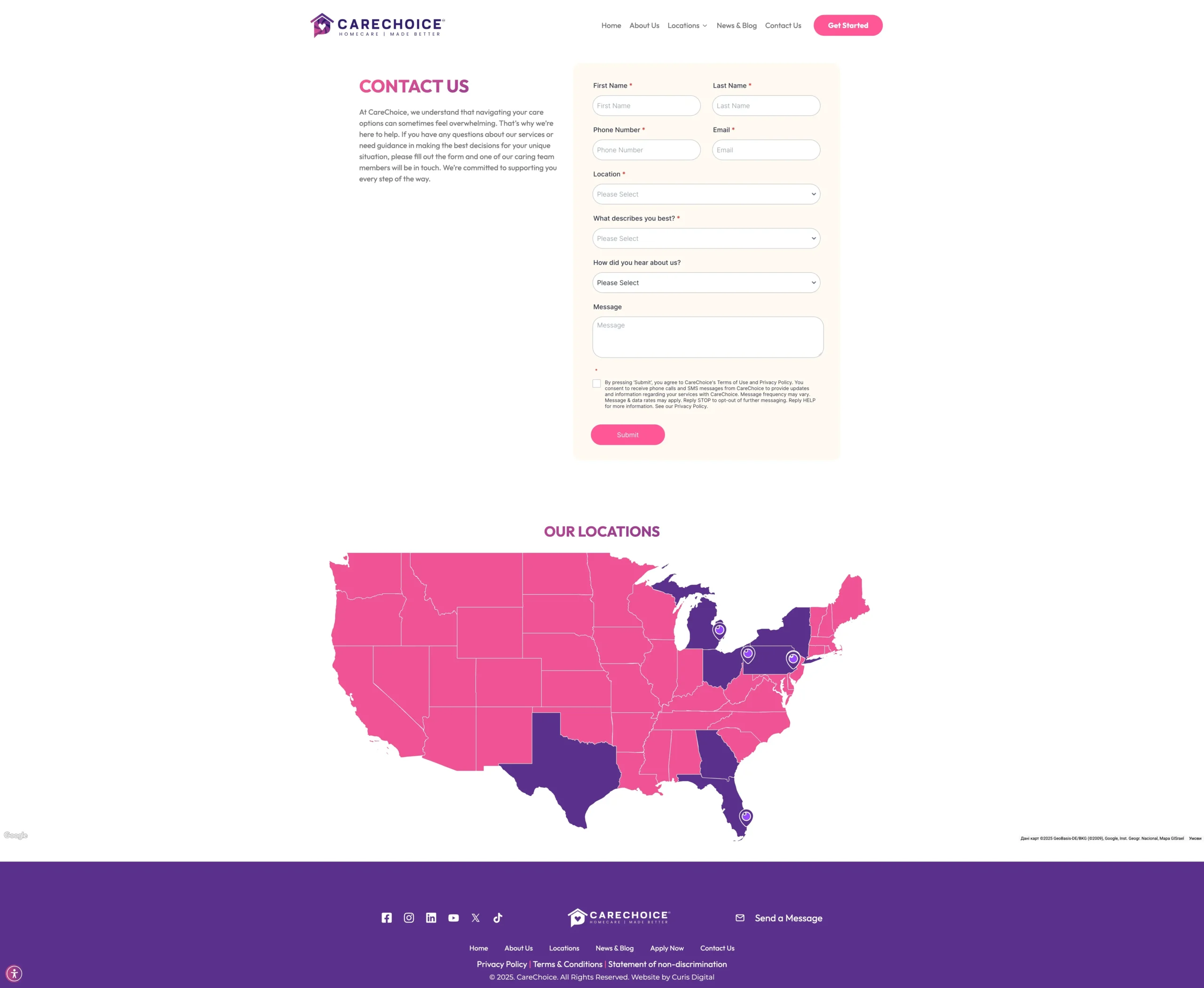This screenshot has width=1204, height=988.
Task: Click the LinkedIn footer icon
Action: tap(431, 918)
